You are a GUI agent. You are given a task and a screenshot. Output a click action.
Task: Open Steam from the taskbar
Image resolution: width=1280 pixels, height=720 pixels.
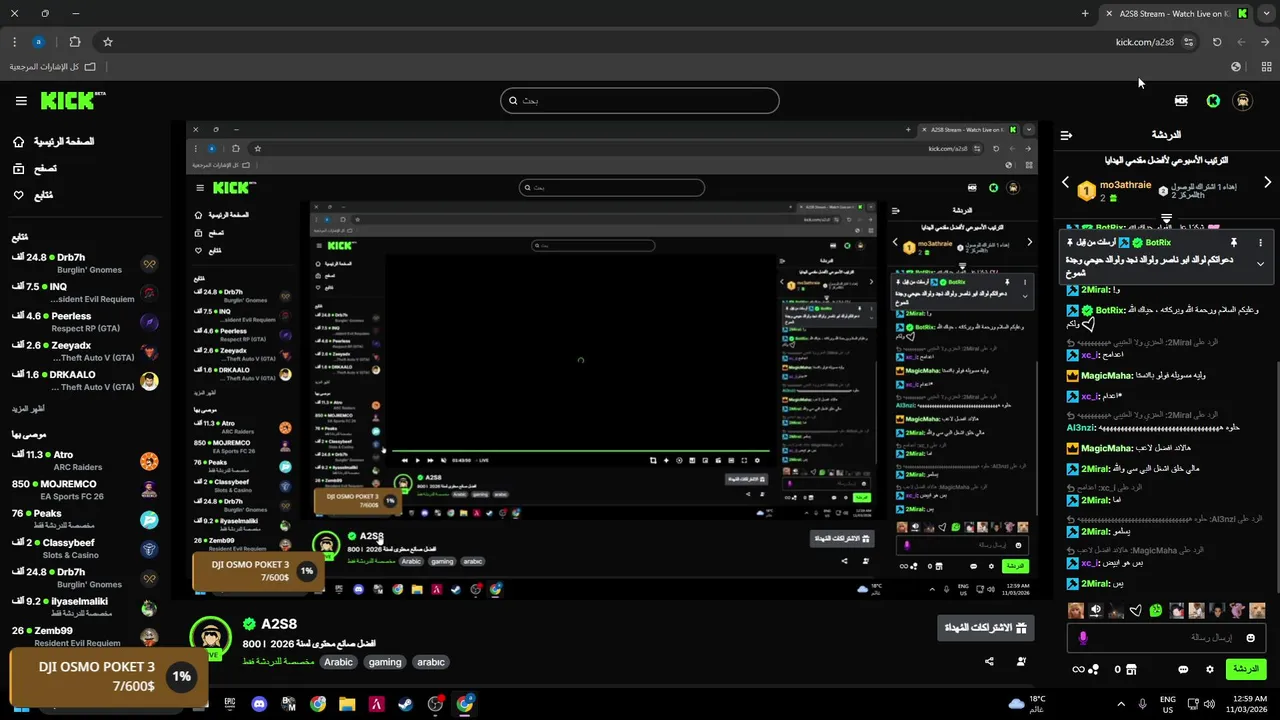click(x=406, y=704)
